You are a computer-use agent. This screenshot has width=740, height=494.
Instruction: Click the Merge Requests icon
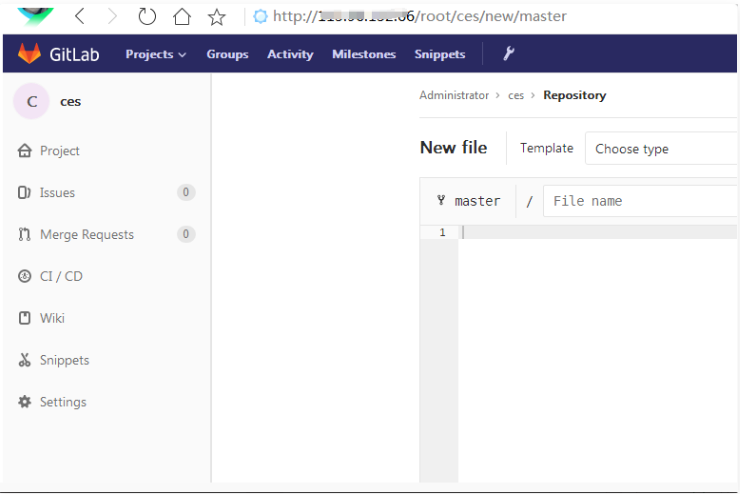[25, 235]
